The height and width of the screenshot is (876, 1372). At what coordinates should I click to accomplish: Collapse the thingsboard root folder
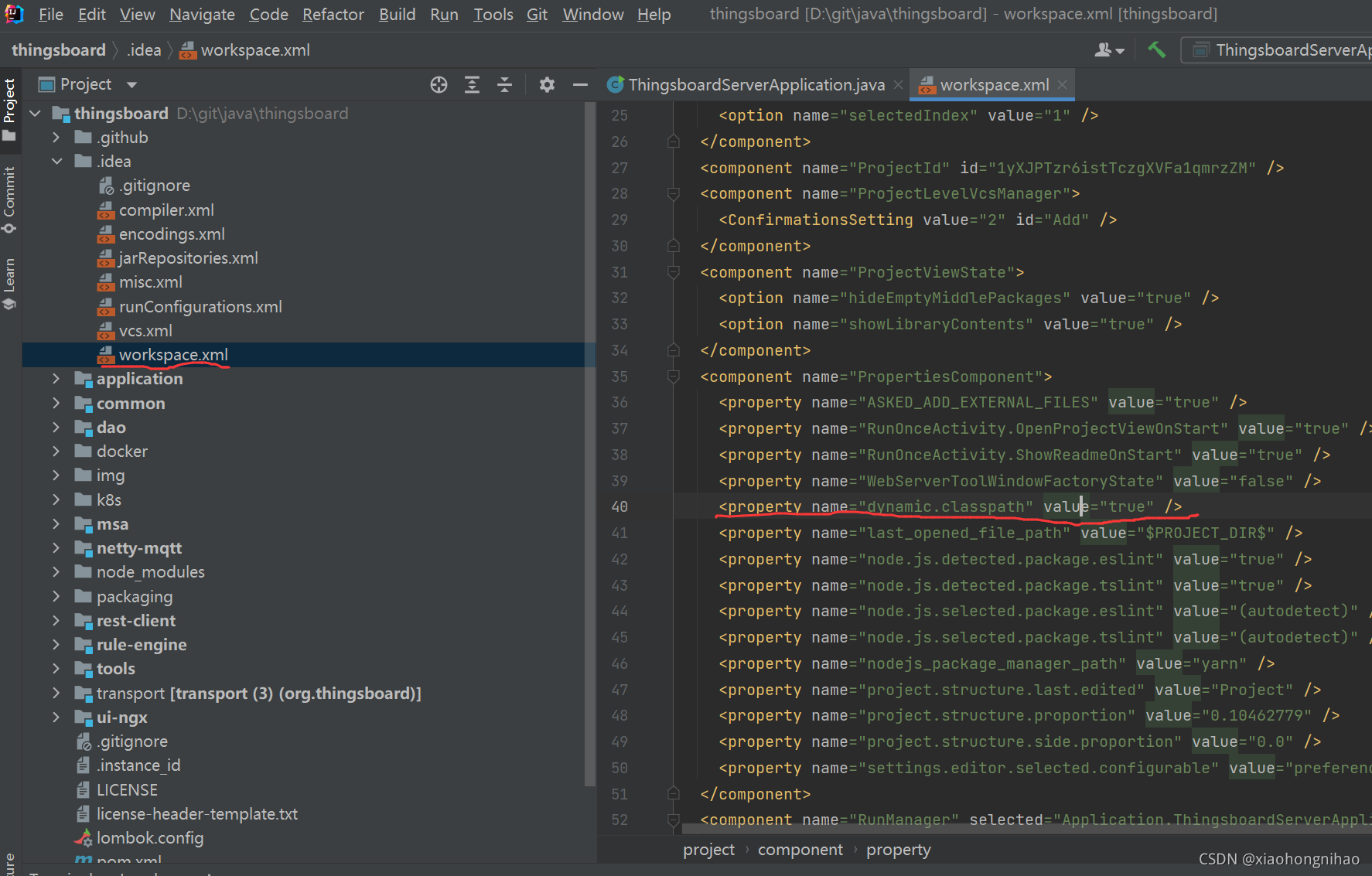(x=35, y=114)
